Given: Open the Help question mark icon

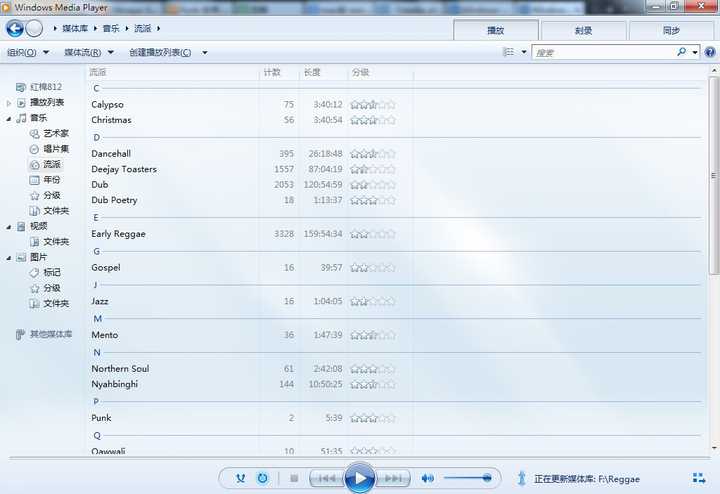Looking at the screenshot, I should 710,52.
